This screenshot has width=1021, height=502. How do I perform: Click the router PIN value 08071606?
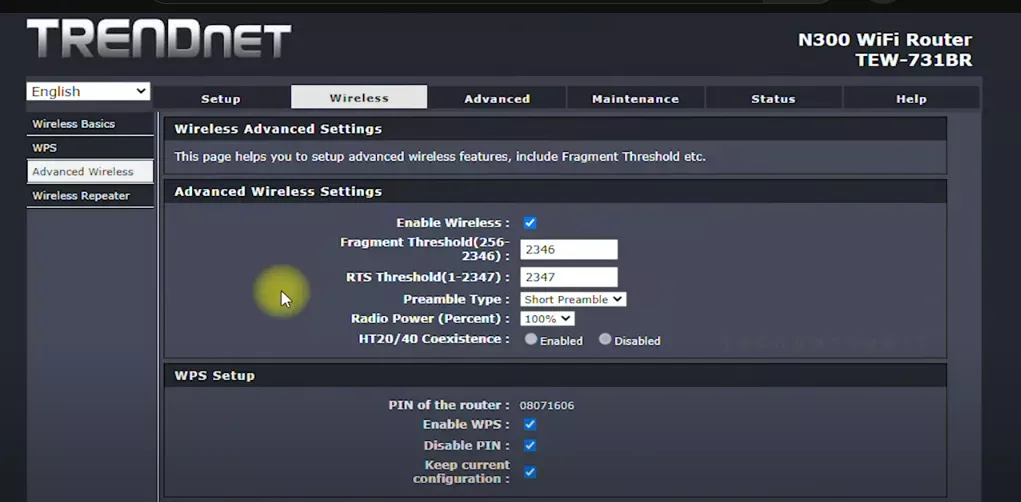tap(547, 406)
